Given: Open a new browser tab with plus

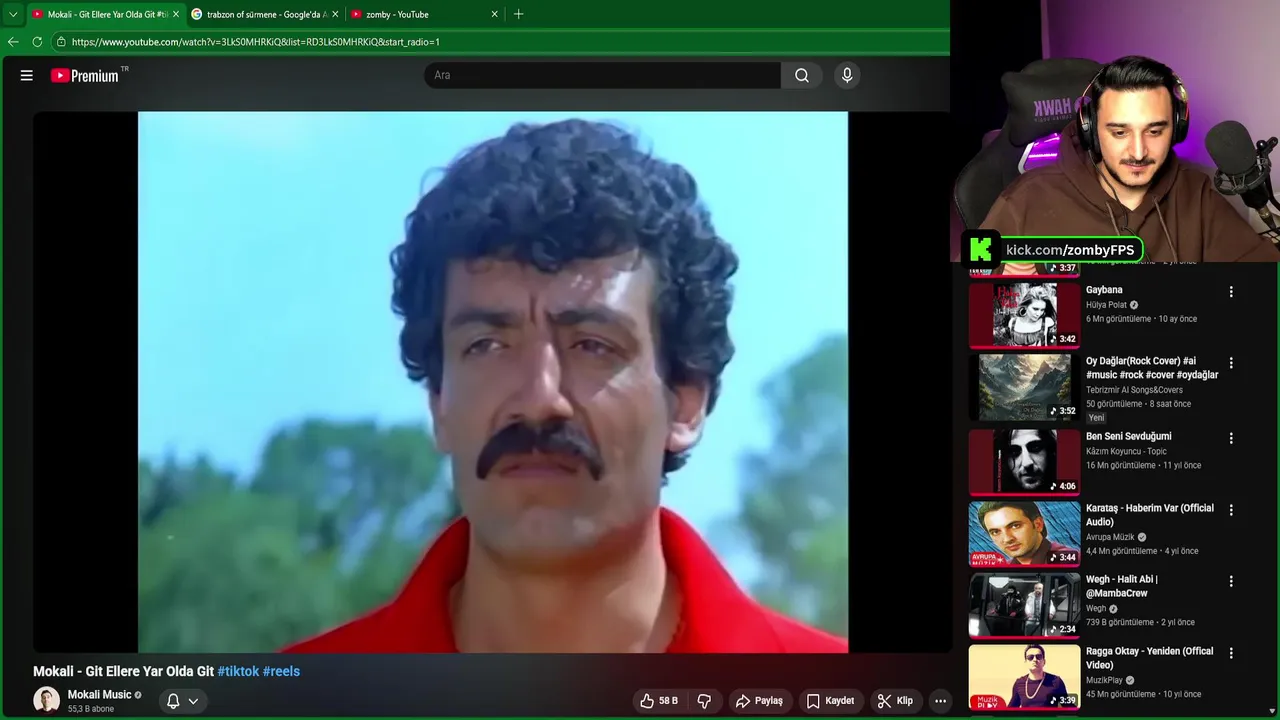Looking at the screenshot, I should (518, 14).
